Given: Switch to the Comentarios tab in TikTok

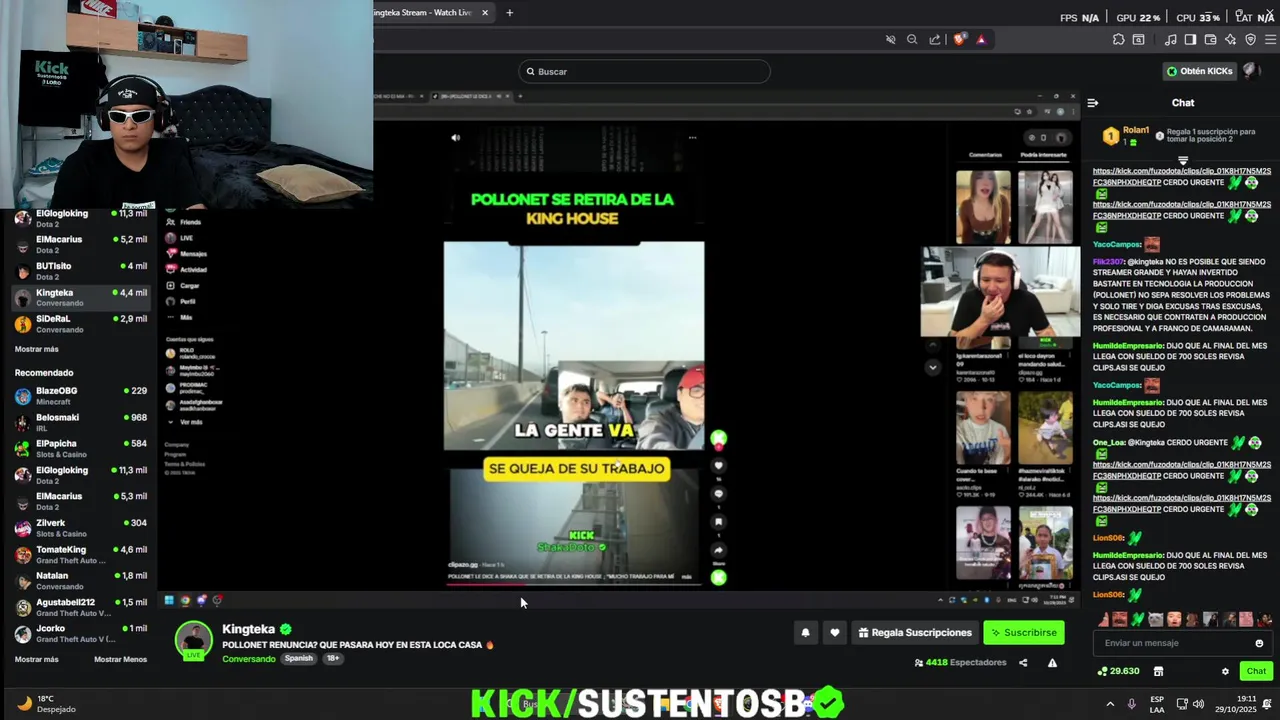Looking at the screenshot, I should (985, 155).
